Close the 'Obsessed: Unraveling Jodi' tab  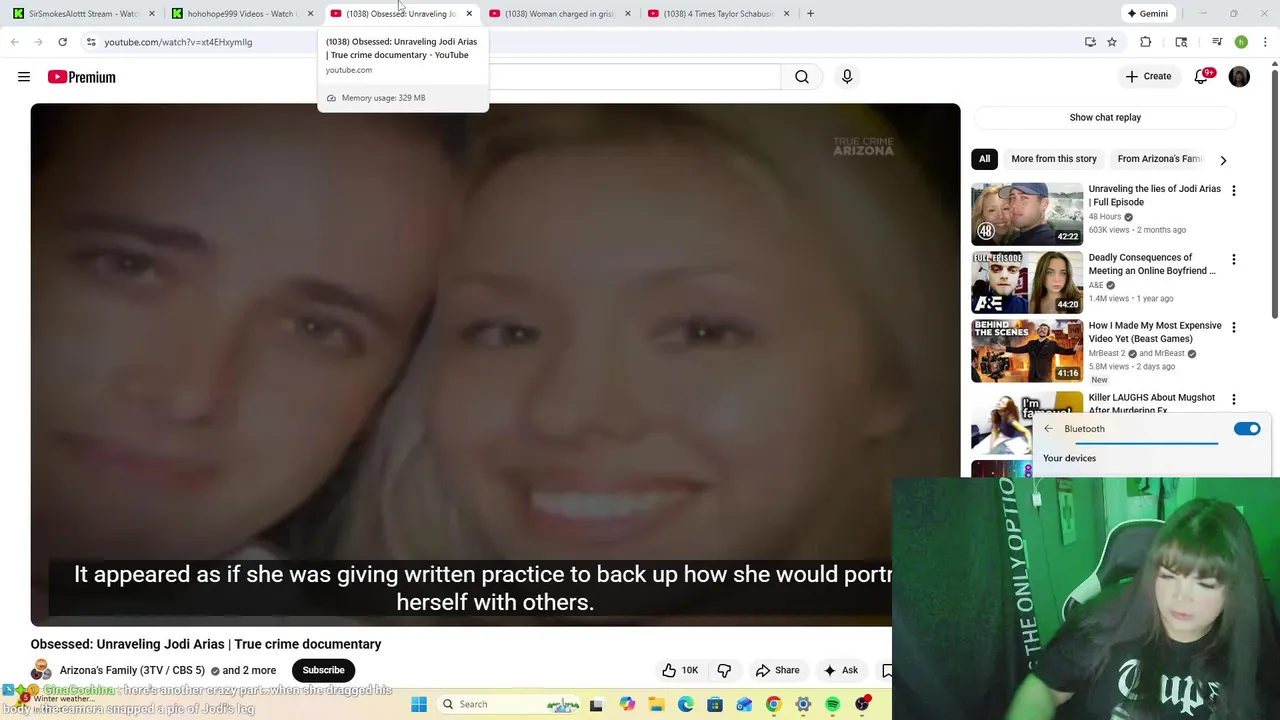pos(469,14)
